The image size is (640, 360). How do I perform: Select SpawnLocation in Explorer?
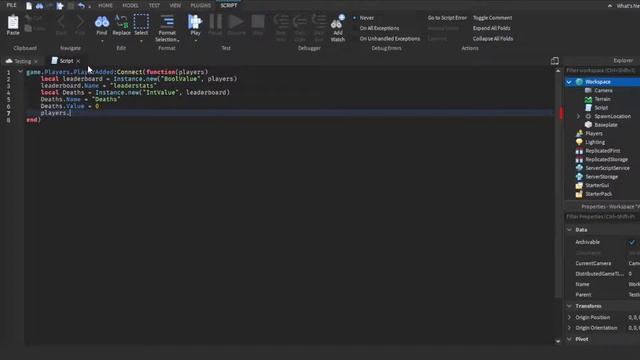pos(612,116)
